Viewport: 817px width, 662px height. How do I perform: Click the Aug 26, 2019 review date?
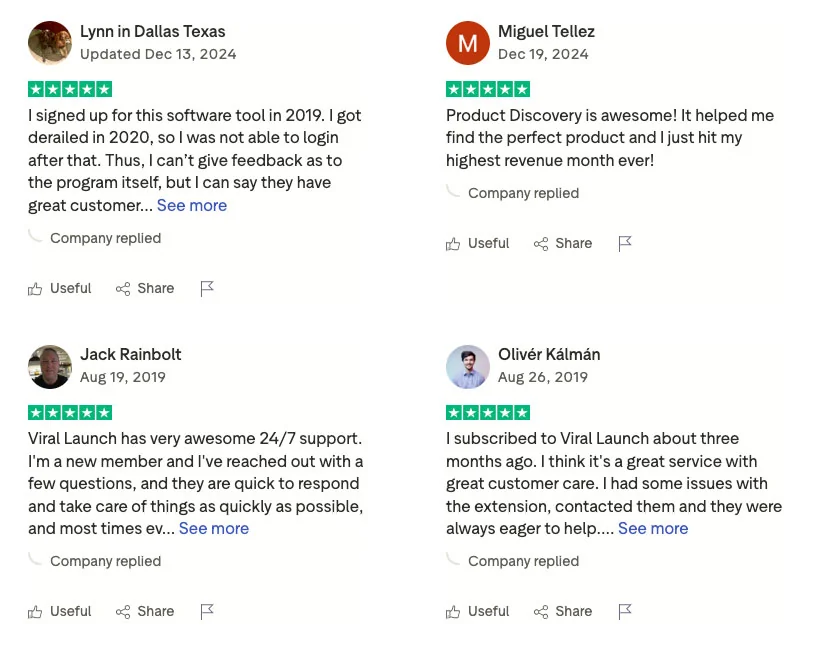click(543, 378)
